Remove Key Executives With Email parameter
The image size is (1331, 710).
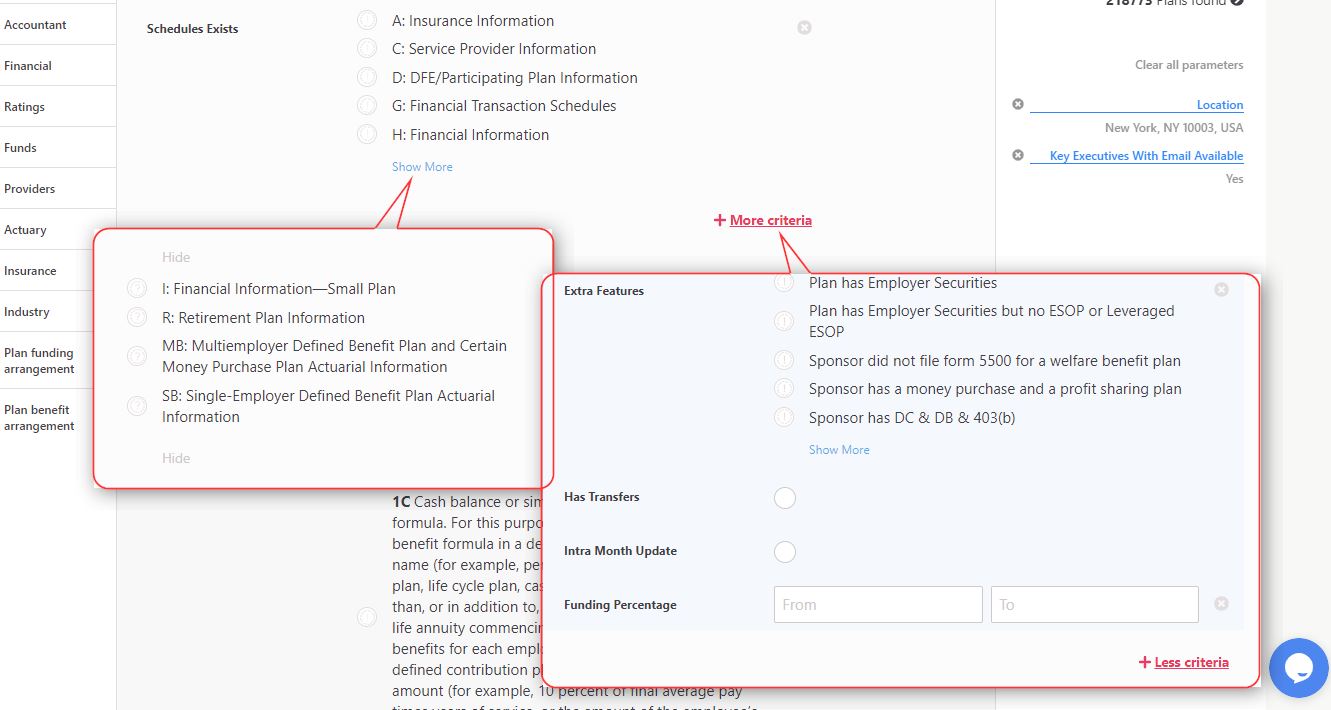1018,155
